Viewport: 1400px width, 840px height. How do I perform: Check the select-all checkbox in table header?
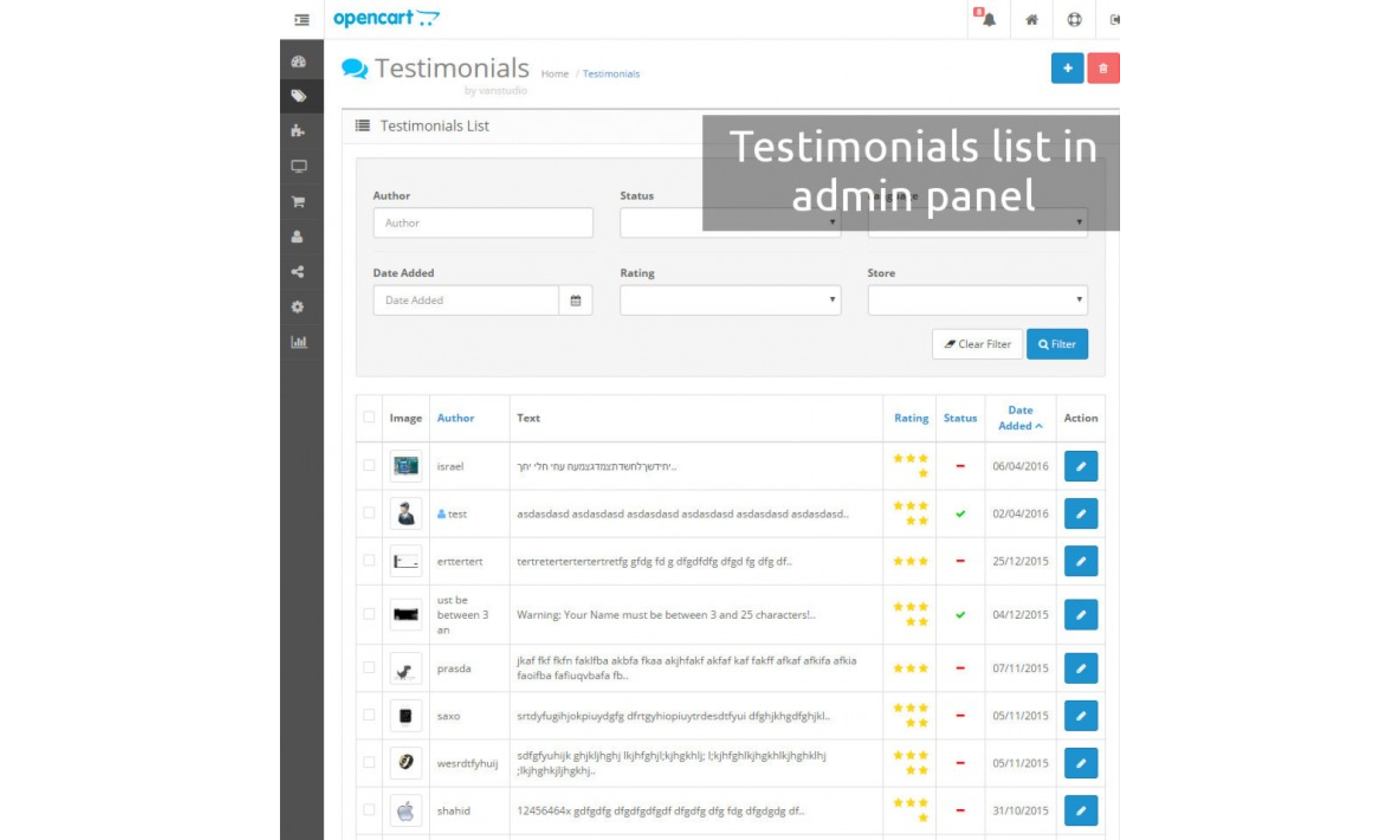(368, 417)
